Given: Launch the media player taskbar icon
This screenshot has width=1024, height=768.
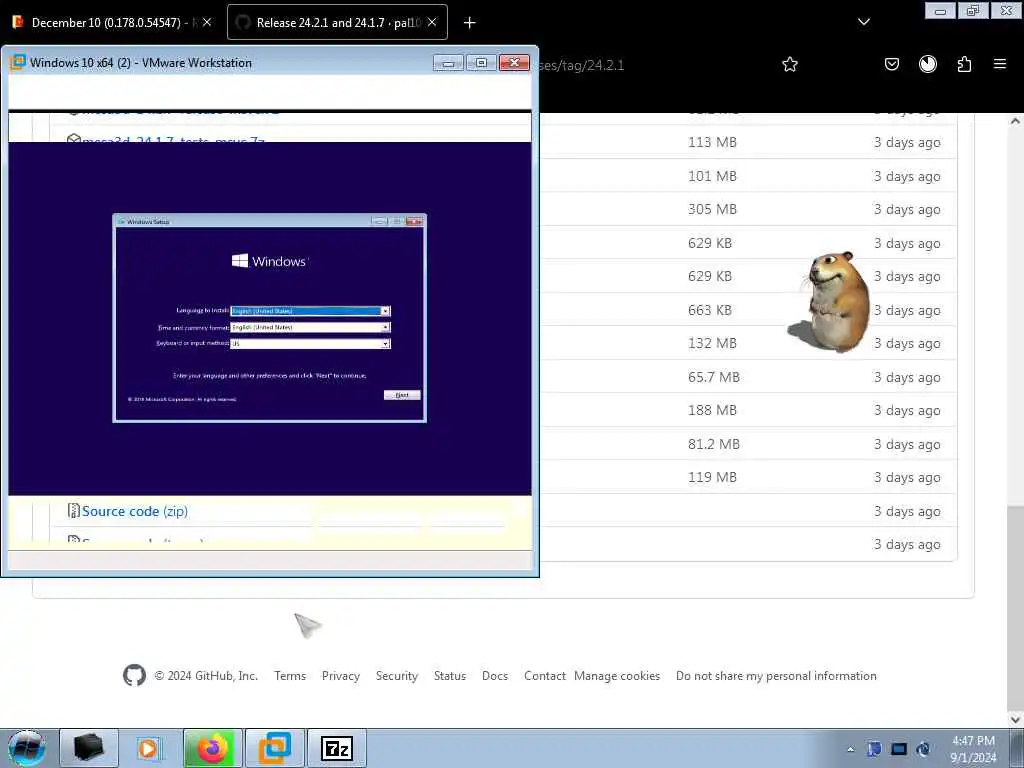Looking at the screenshot, I should [149, 748].
